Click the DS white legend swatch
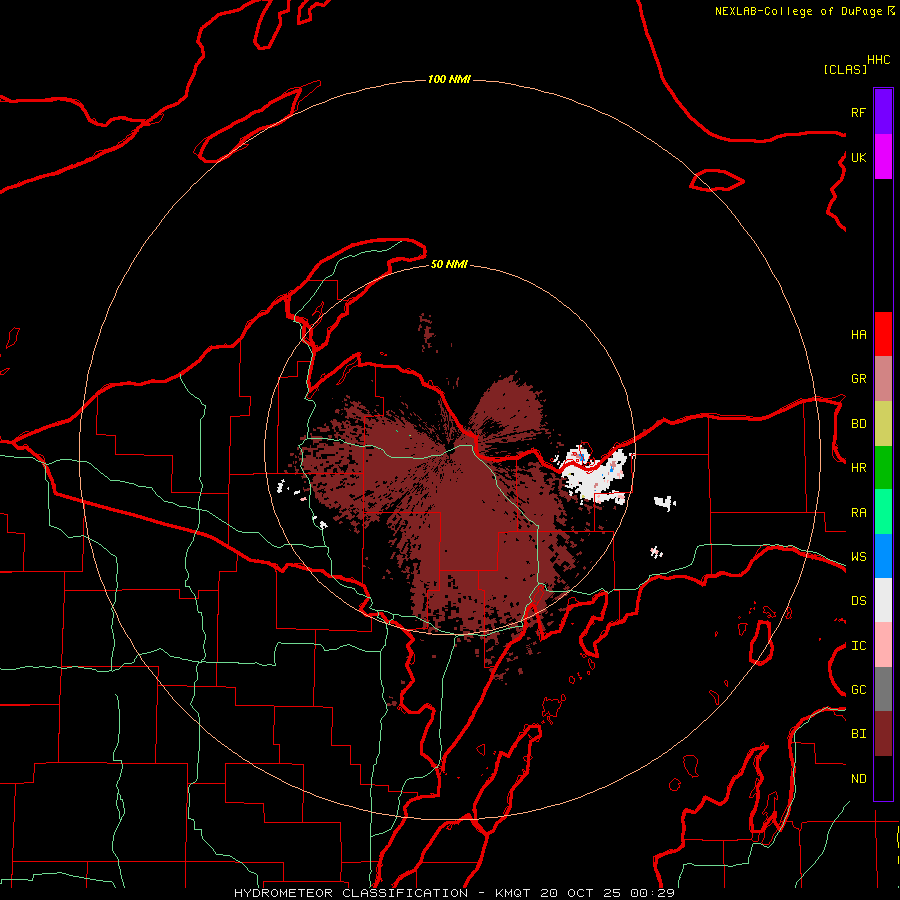Image resolution: width=900 pixels, height=900 pixels. click(883, 600)
